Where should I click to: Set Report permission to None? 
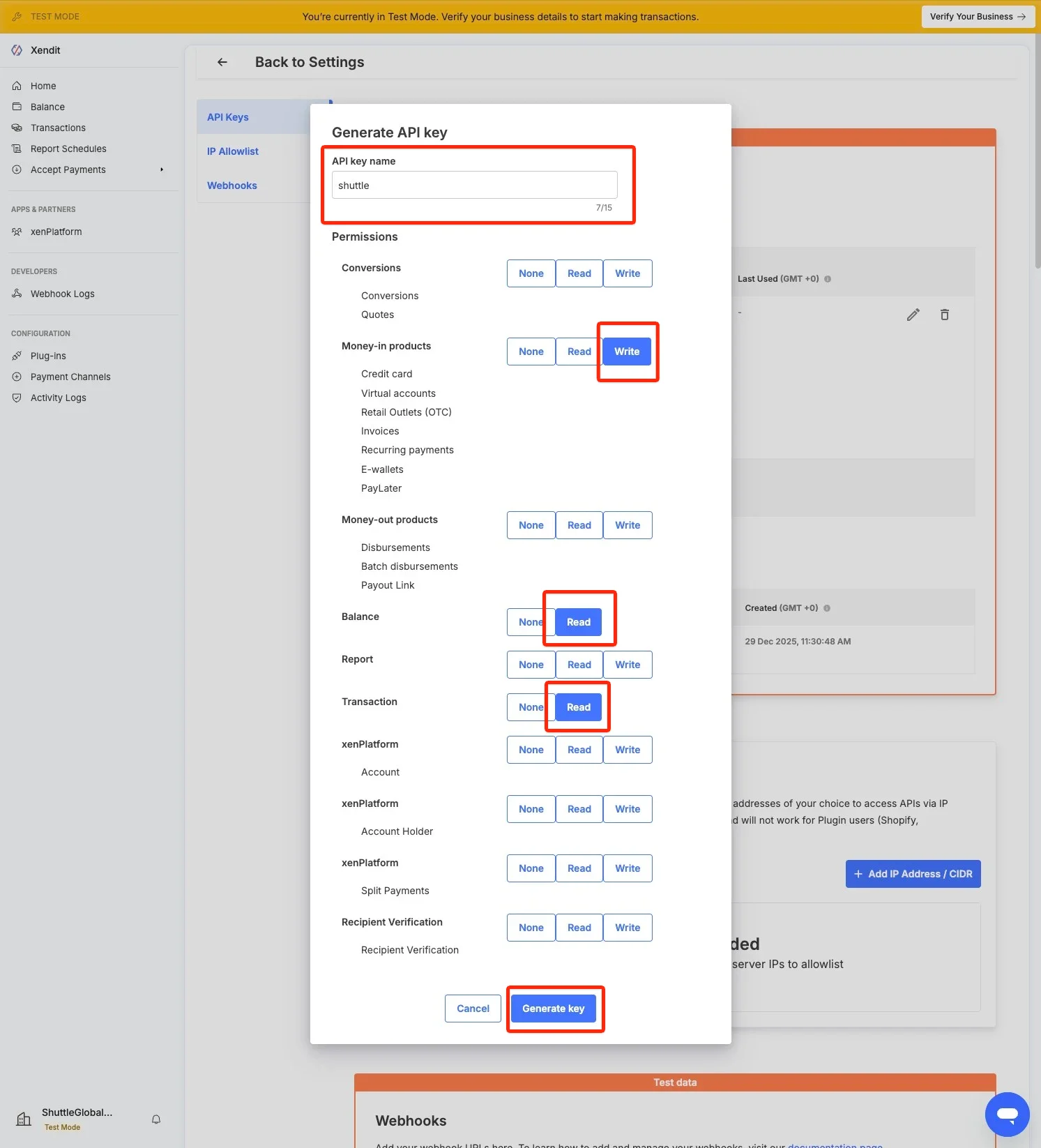point(531,665)
